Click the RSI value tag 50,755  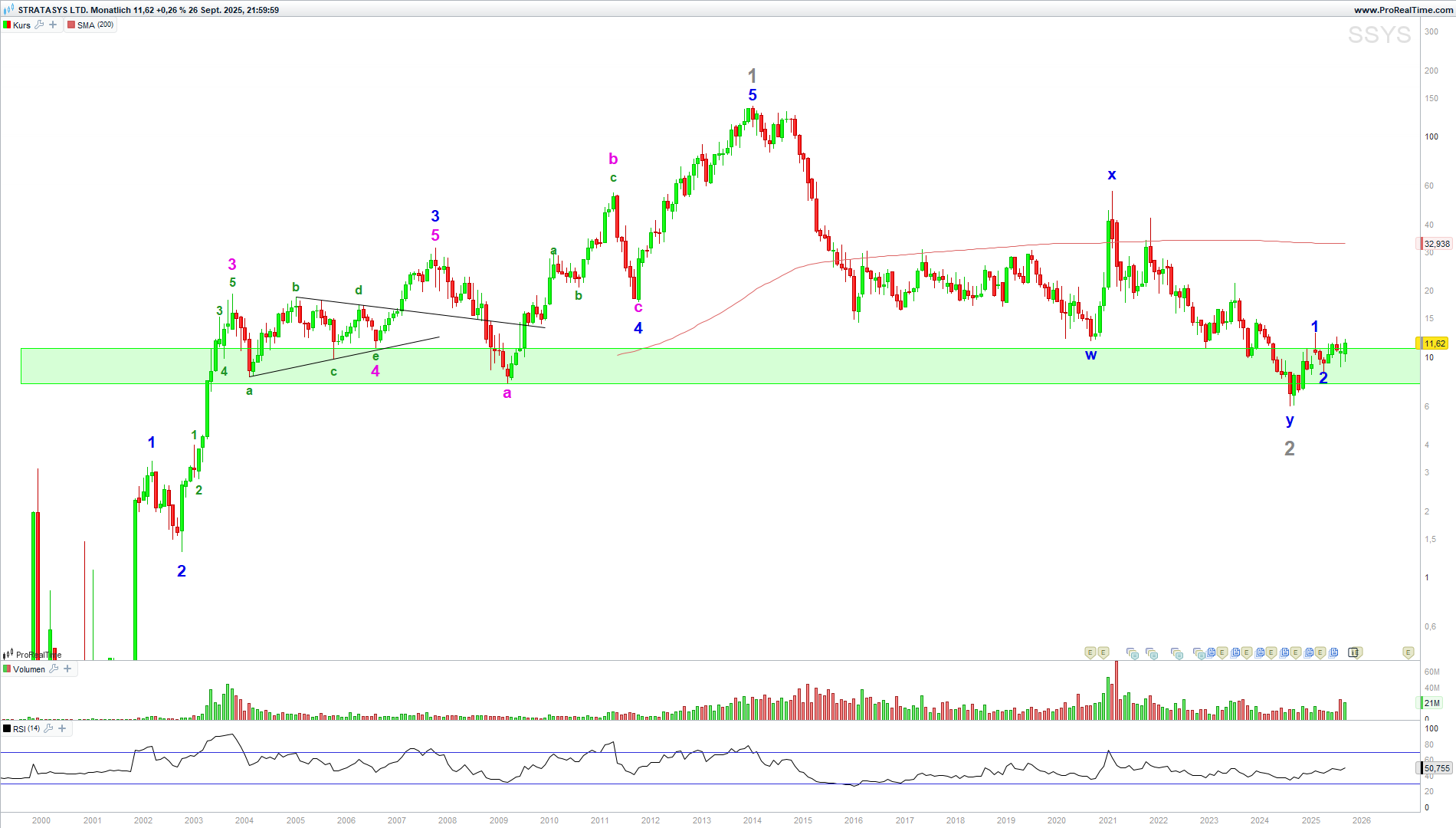coord(1436,767)
